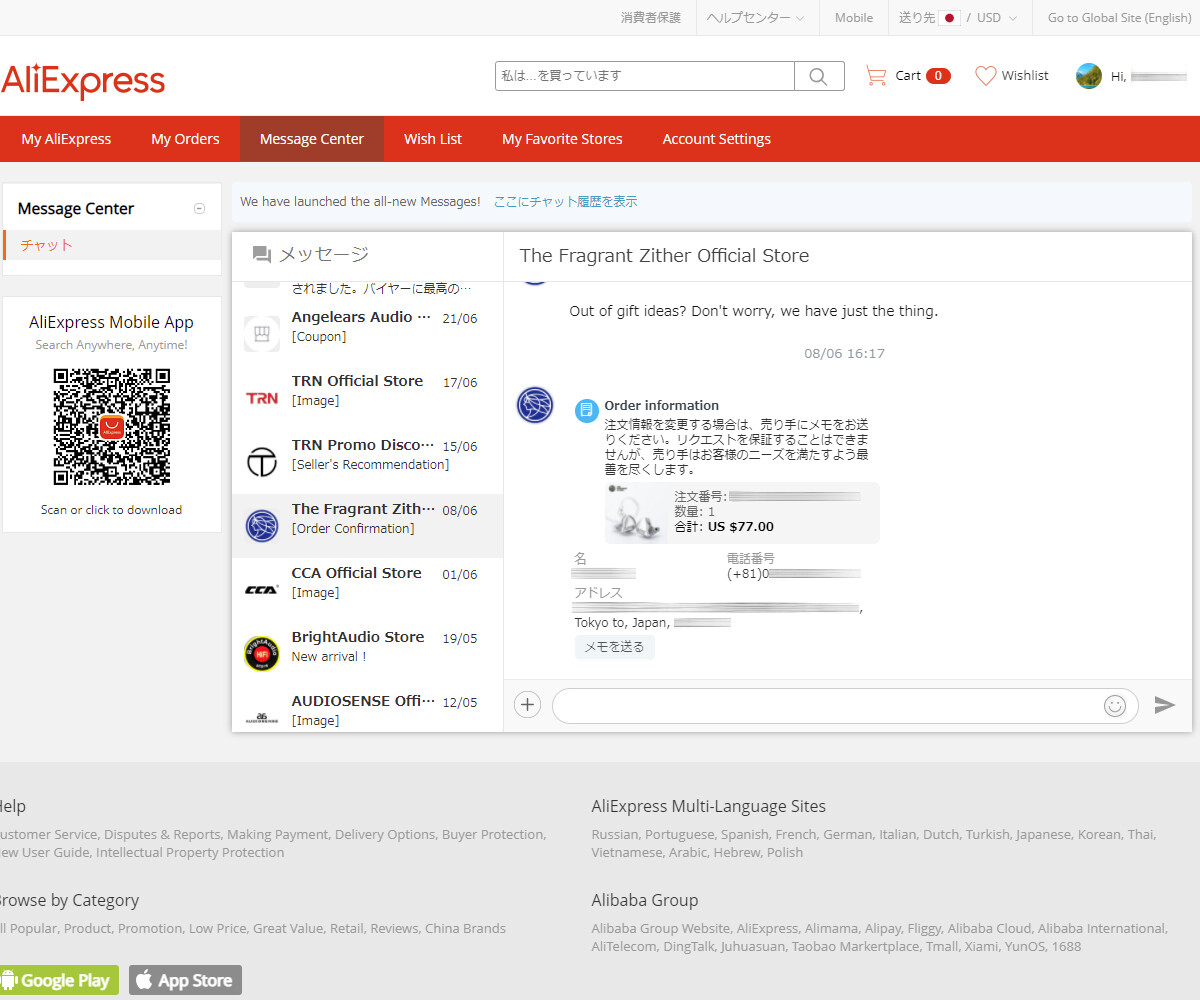Click the earphone product thumbnail in order
Image resolution: width=1200 pixels, height=1000 pixels.
pos(637,513)
